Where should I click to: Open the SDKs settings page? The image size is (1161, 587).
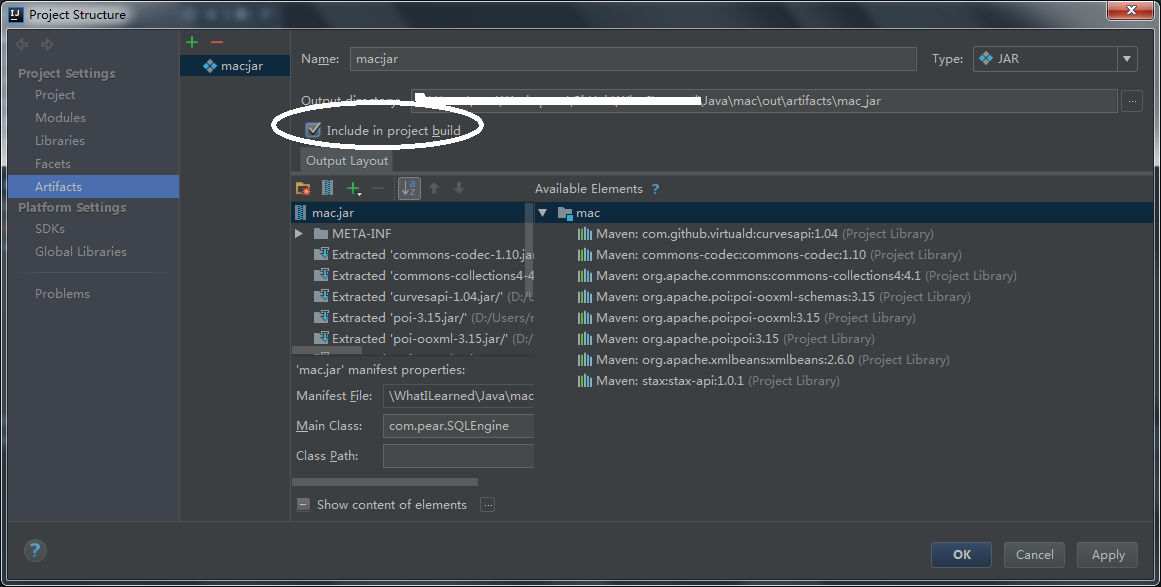pos(50,229)
